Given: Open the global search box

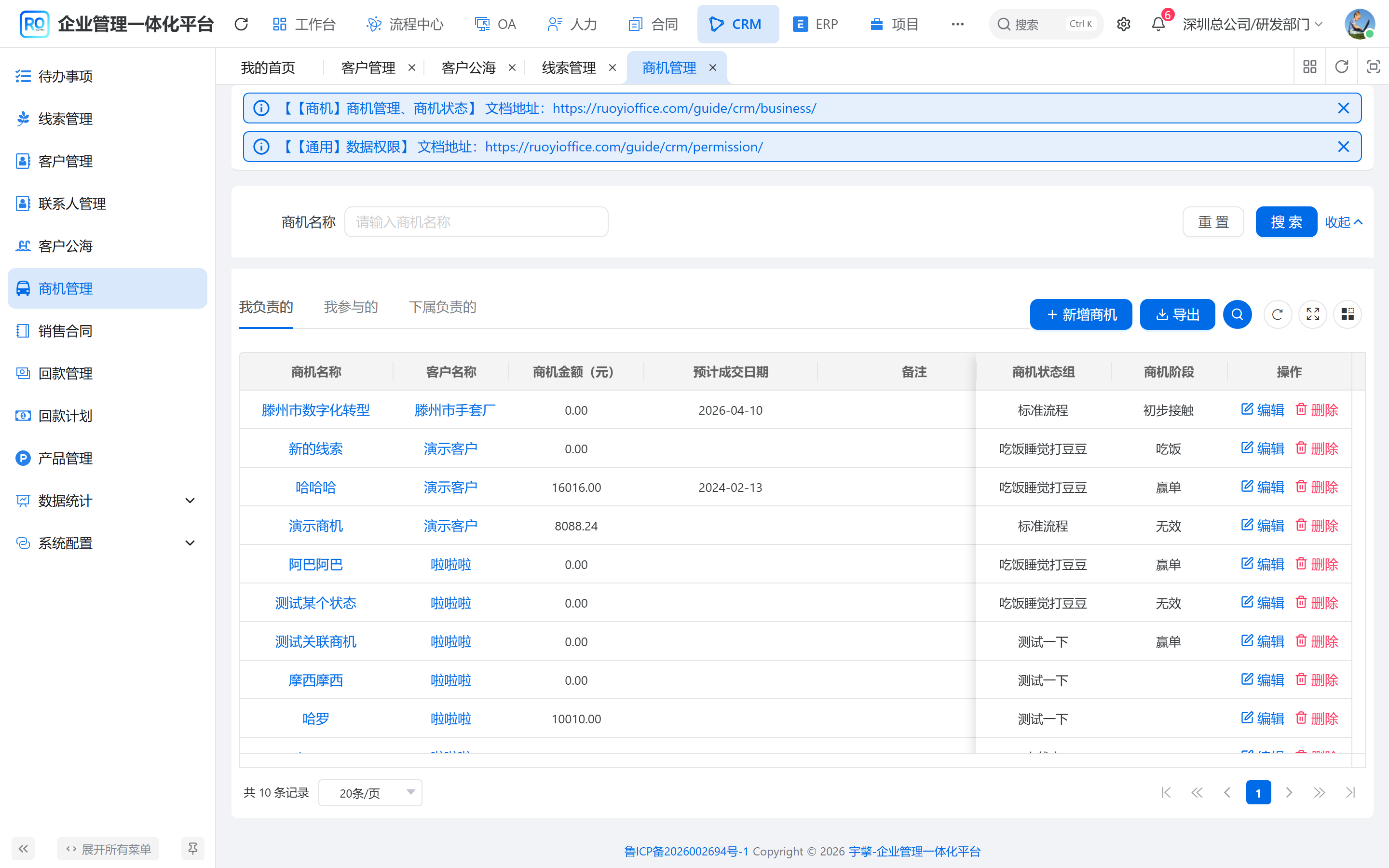Looking at the screenshot, I should coord(1046,24).
